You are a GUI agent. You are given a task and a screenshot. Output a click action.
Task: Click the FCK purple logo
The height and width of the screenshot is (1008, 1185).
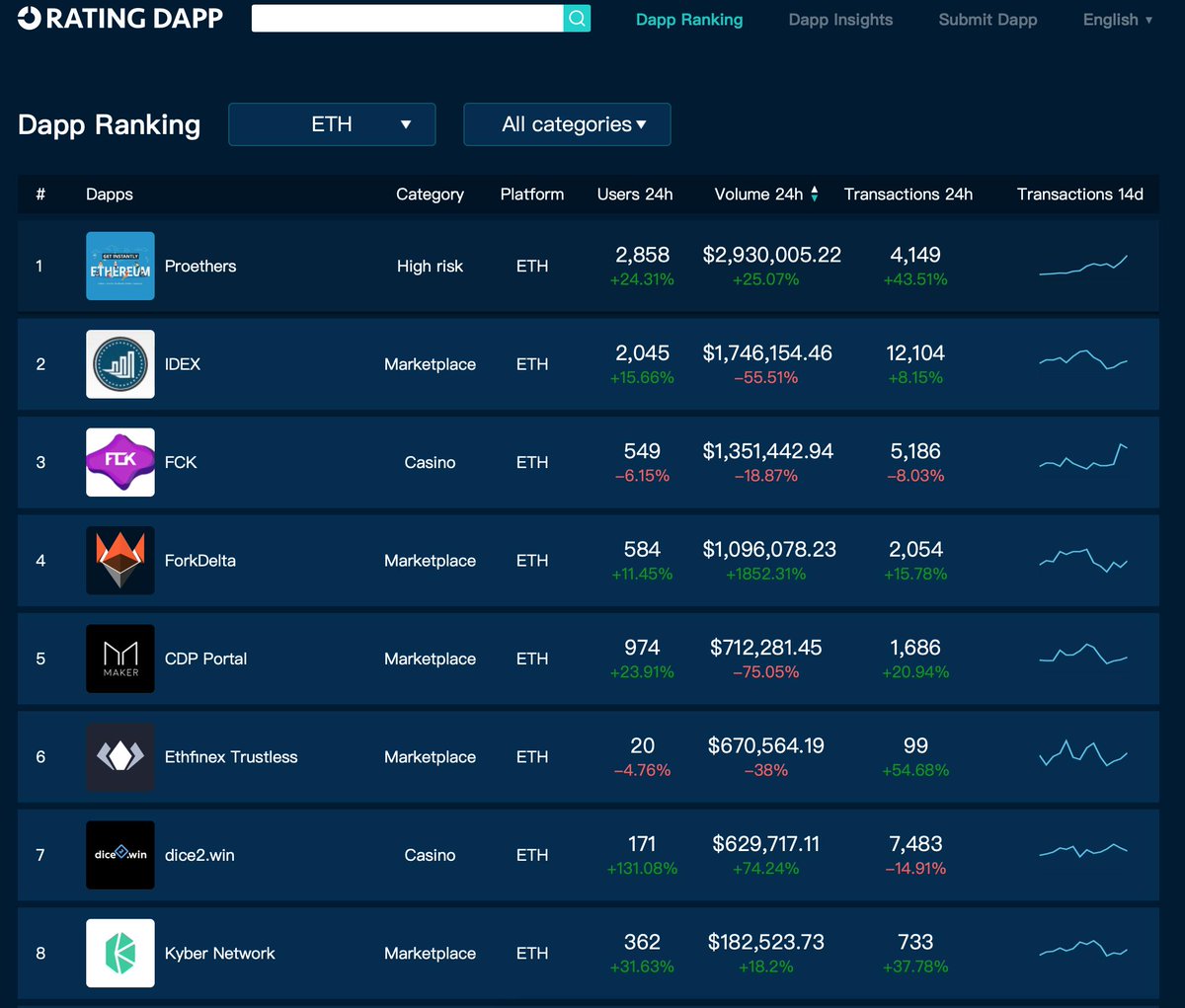click(x=120, y=462)
